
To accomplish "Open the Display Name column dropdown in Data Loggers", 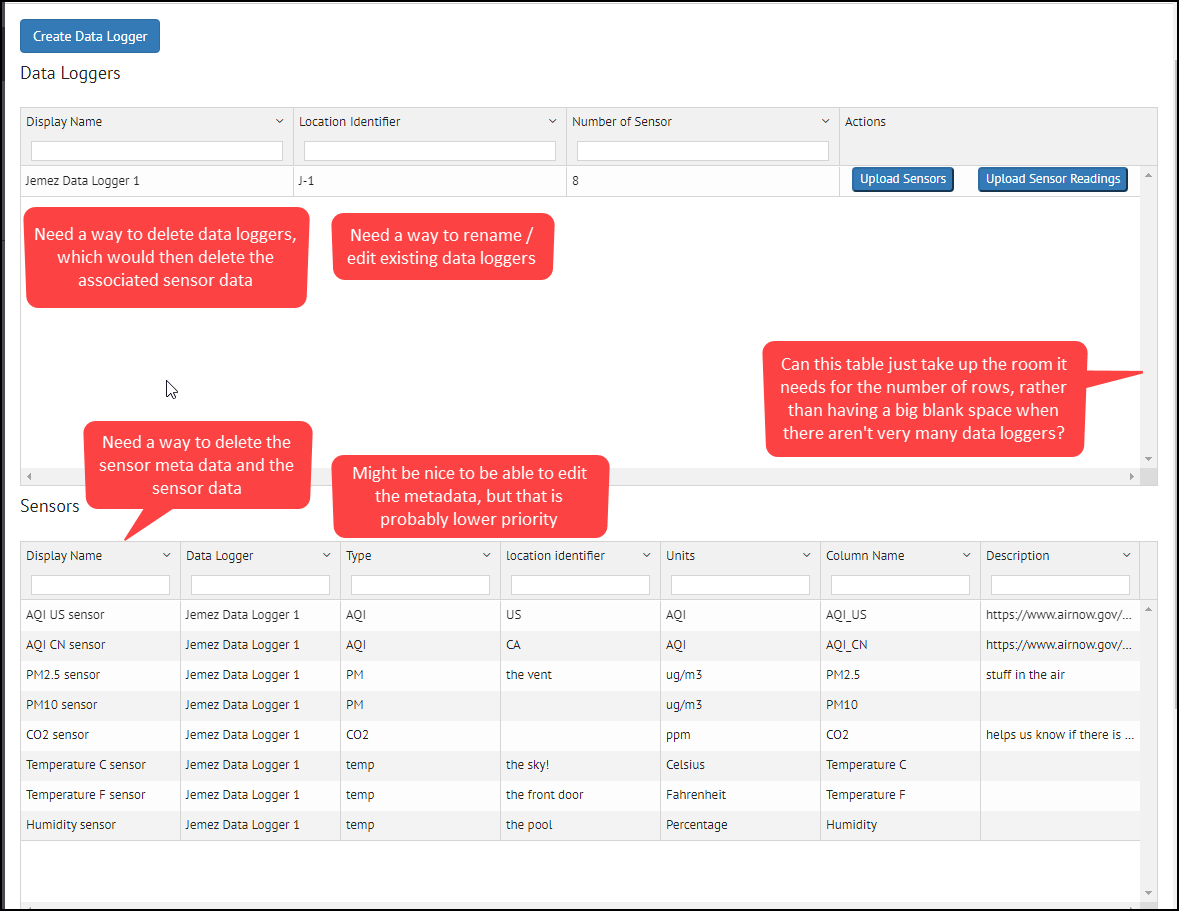I will (x=279, y=120).
